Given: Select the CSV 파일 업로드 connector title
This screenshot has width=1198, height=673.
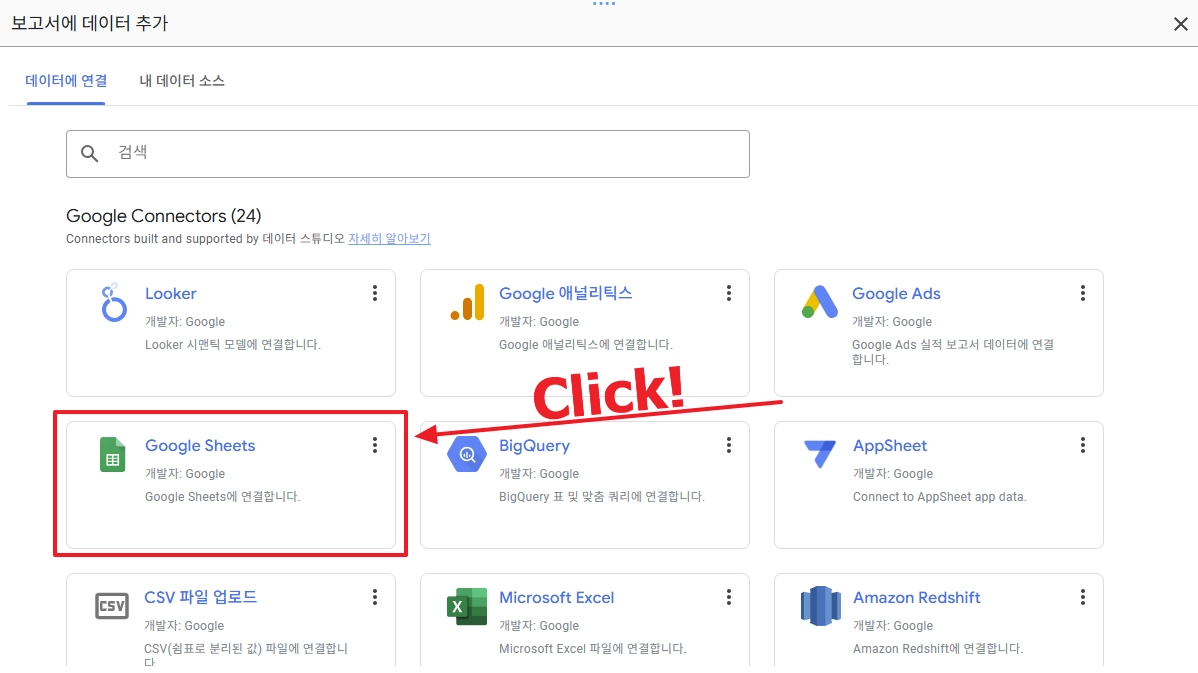Looking at the screenshot, I should pyautogui.click(x=200, y=597).
